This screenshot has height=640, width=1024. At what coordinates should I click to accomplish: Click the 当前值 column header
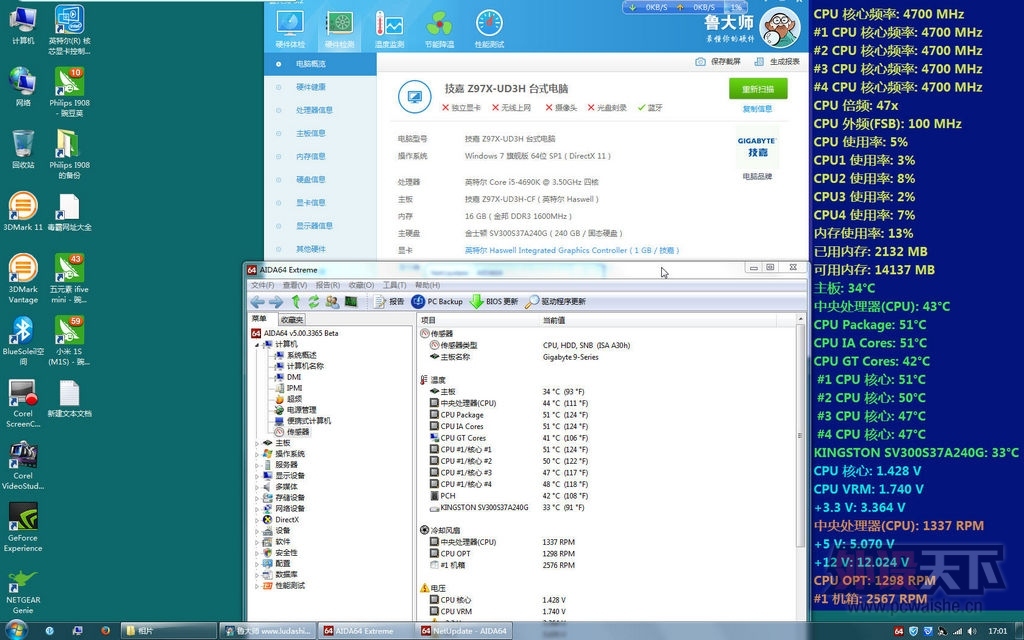click(x=554, y=320)
